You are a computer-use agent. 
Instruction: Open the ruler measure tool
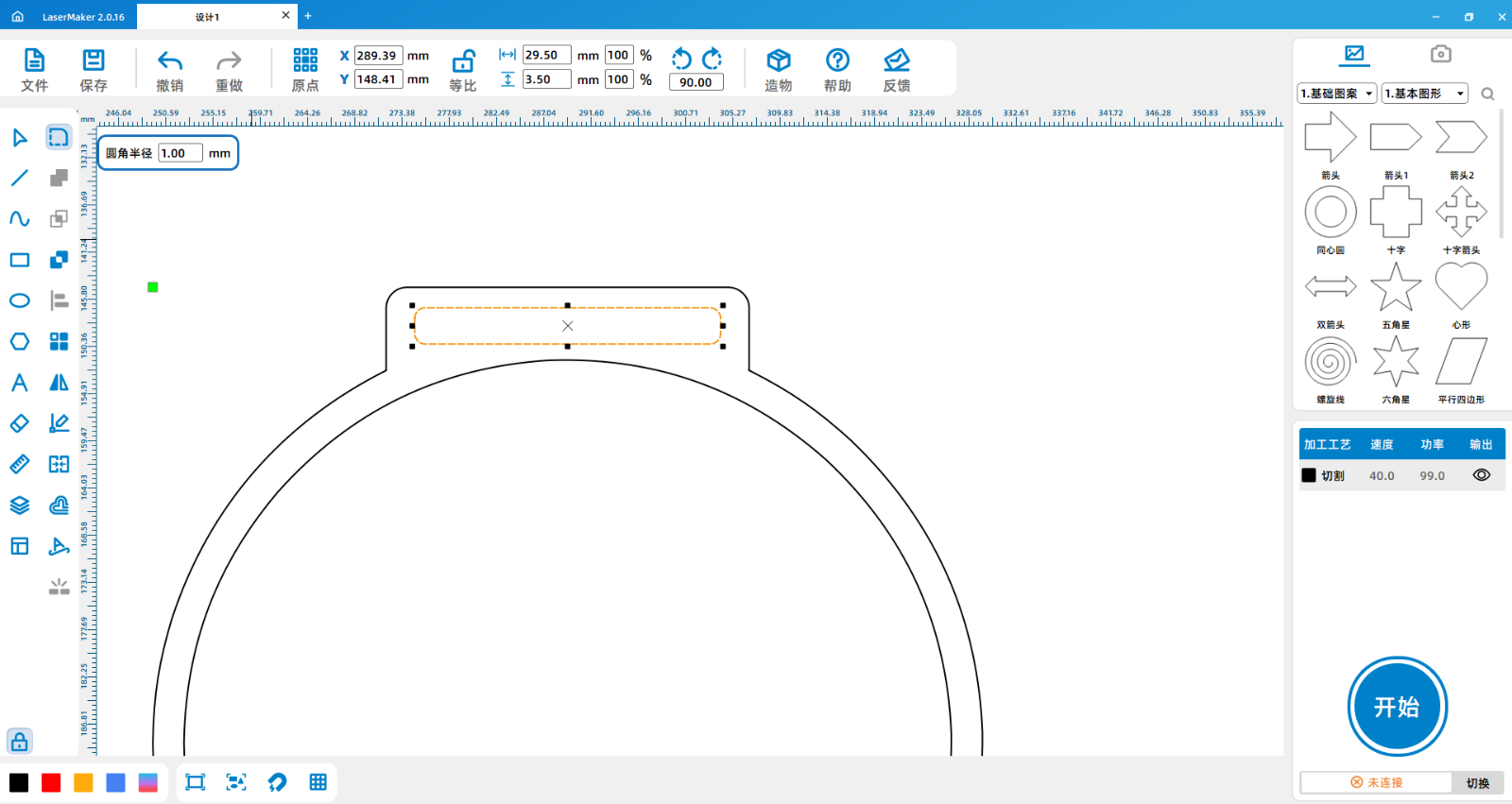[x=20, y=464]
